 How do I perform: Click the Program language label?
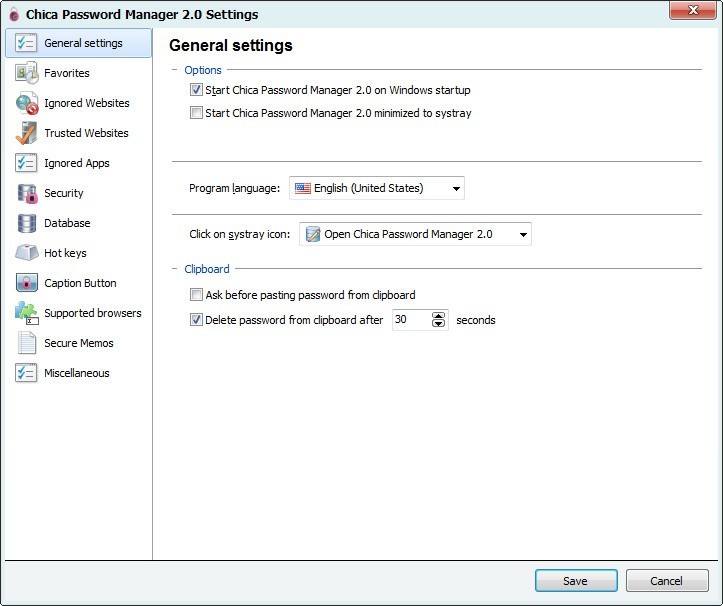tap(234, 188)
